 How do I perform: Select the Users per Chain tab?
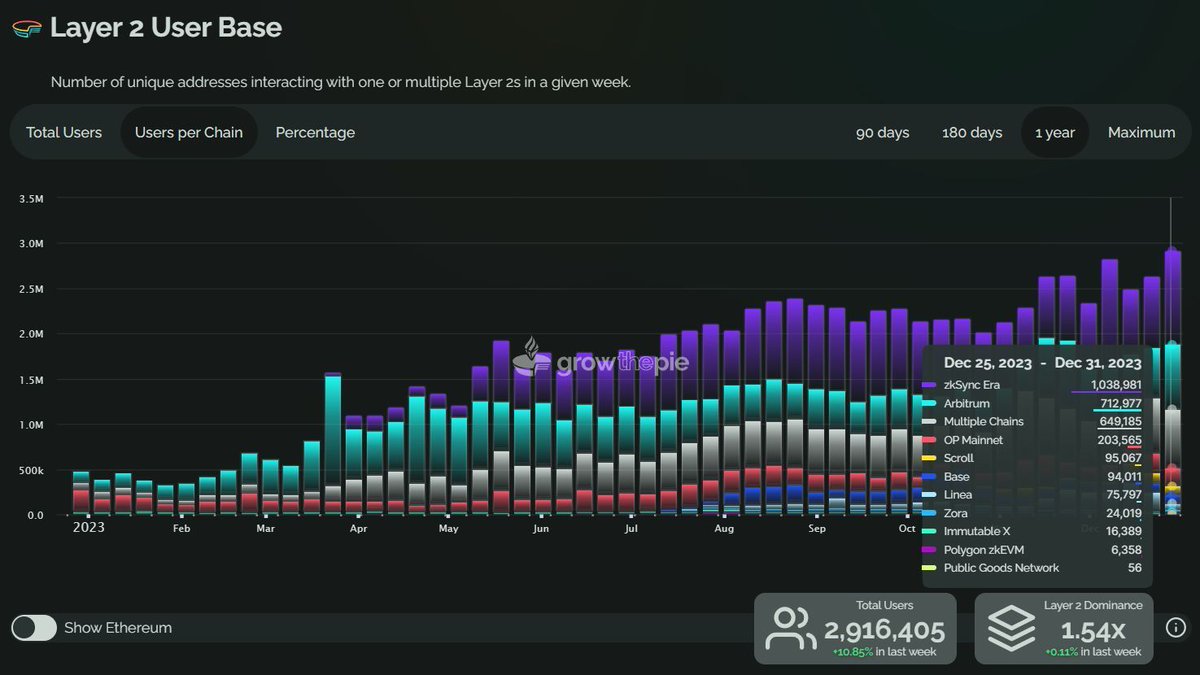(189, 132)
